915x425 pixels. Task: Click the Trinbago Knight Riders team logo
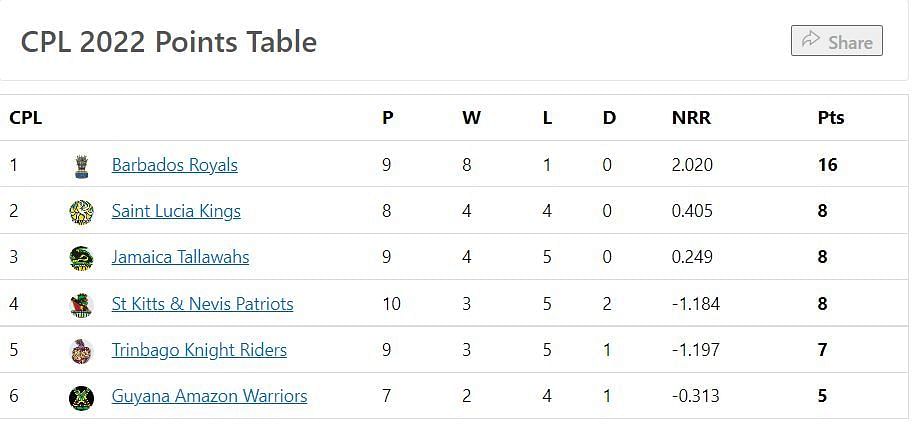tap(81, 351)
